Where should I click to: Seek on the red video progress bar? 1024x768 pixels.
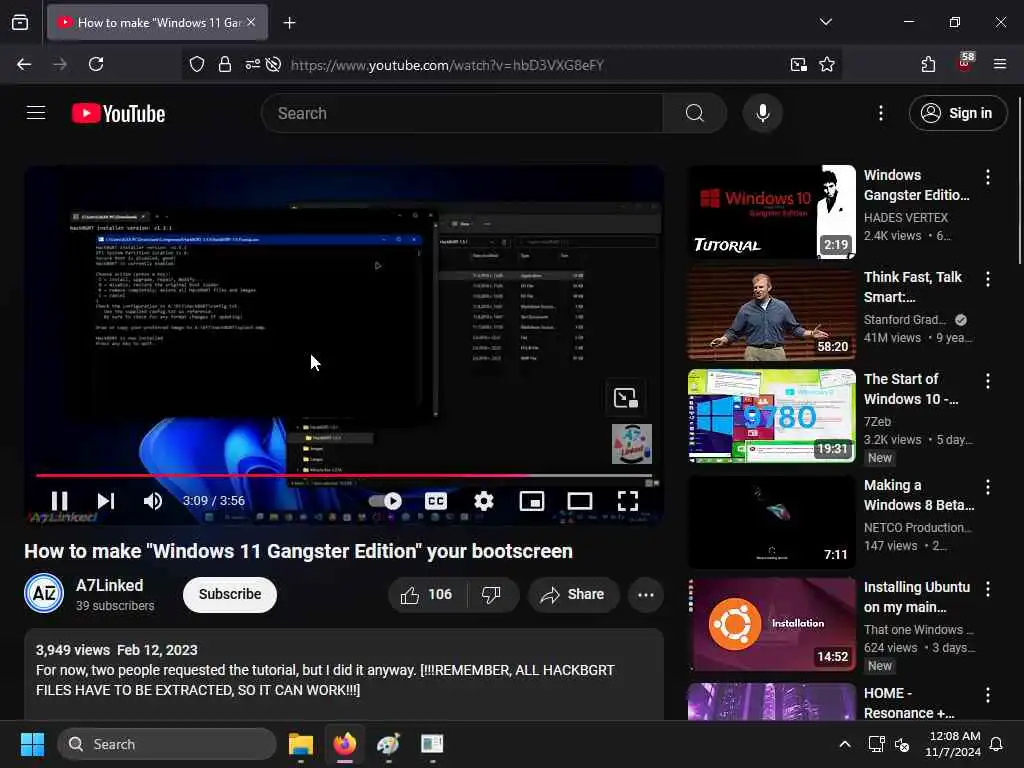(344, 475)
